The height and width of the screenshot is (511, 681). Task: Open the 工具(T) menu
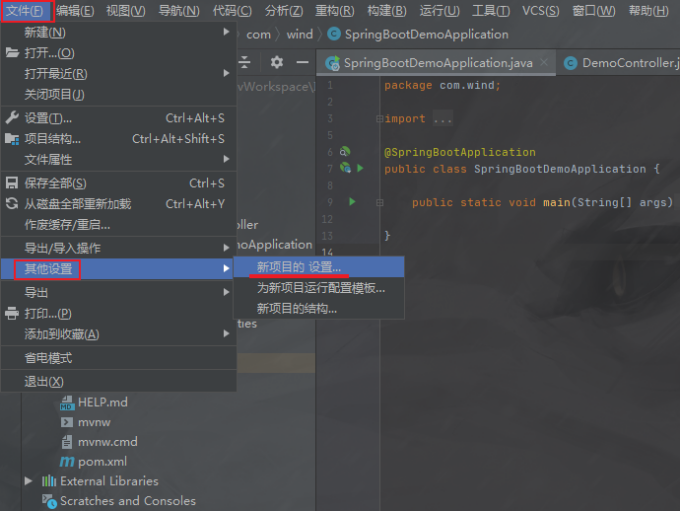[x=491, y=10]
